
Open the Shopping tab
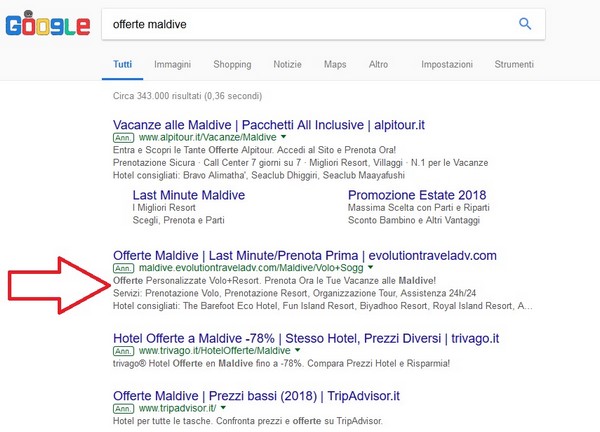click(x=232, y=64)
